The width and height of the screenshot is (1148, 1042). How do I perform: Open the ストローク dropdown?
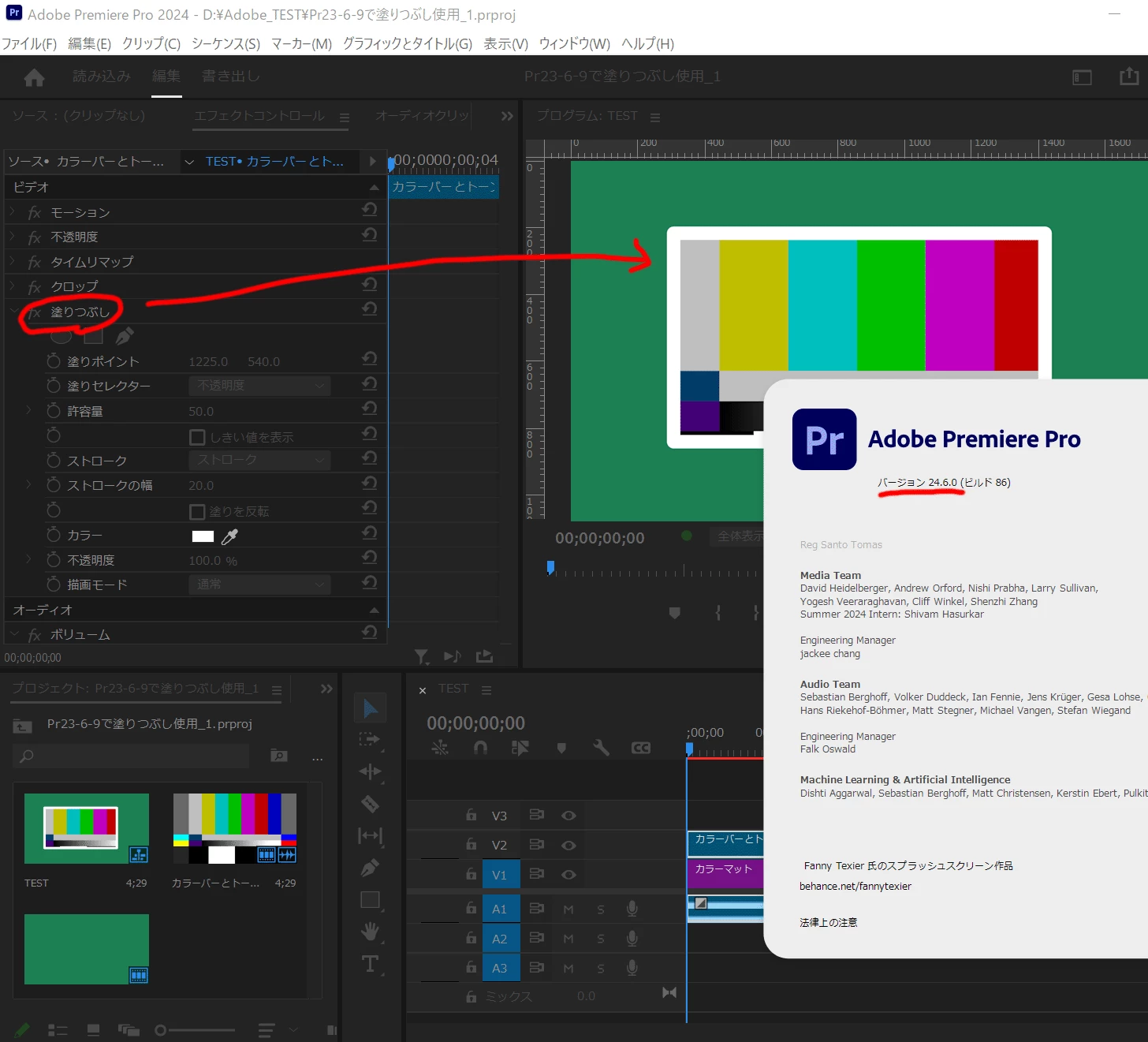[259, 460]
